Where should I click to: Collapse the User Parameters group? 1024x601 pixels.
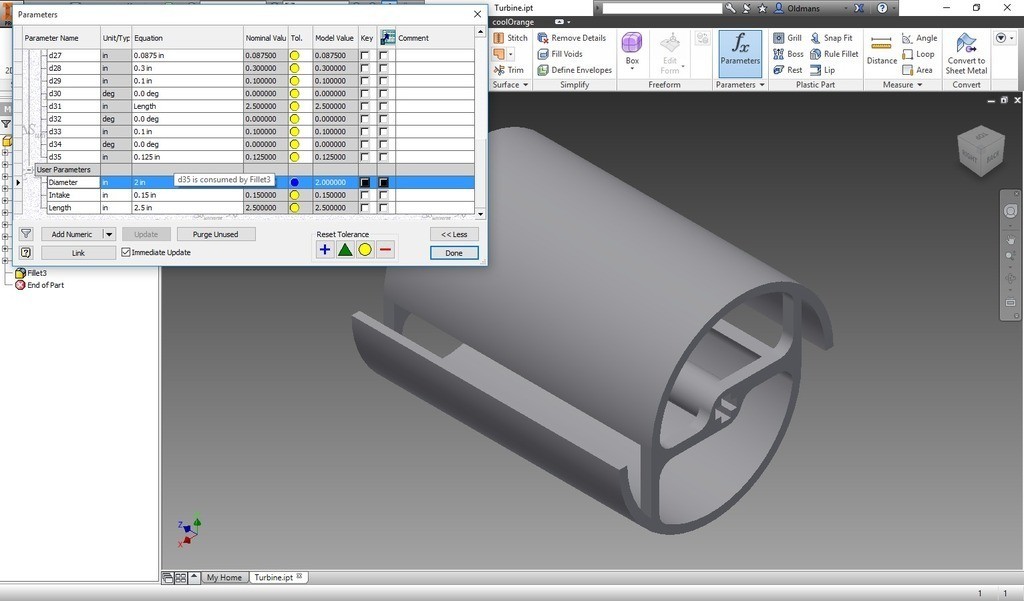click(x=29, y=170)
